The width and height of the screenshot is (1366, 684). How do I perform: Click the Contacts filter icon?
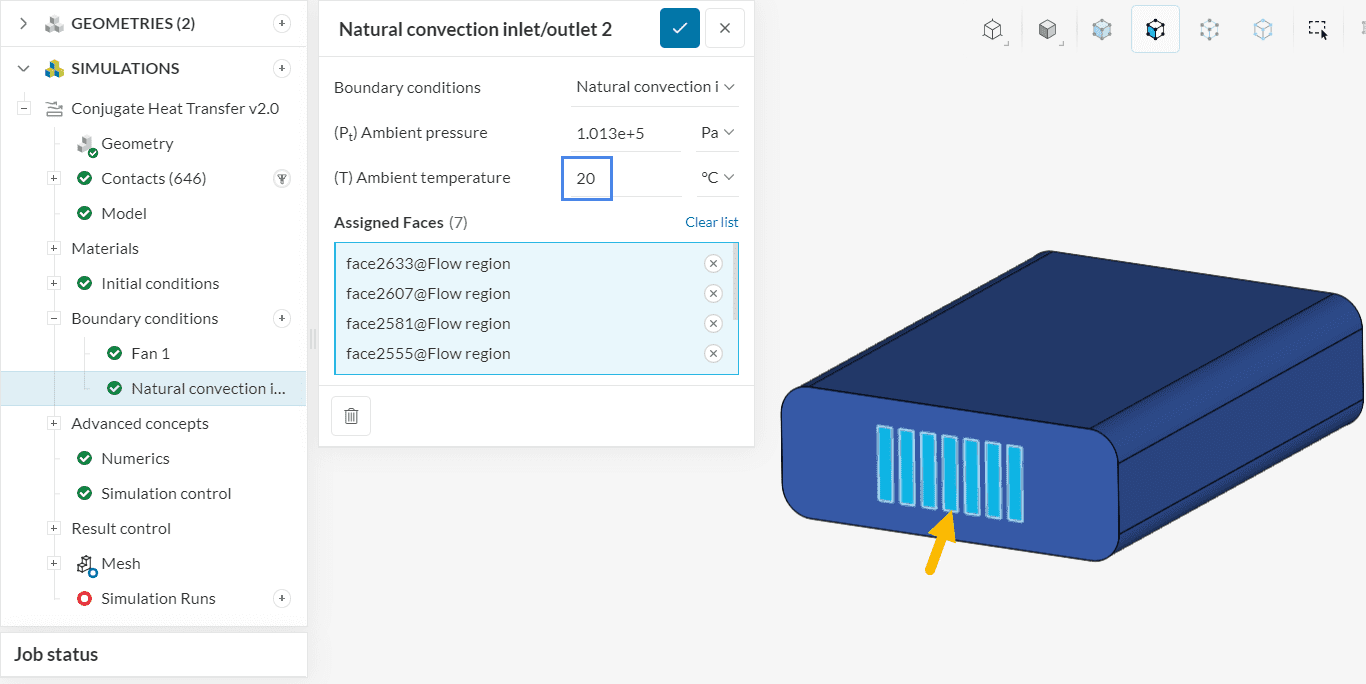click(x=282, y=179)
